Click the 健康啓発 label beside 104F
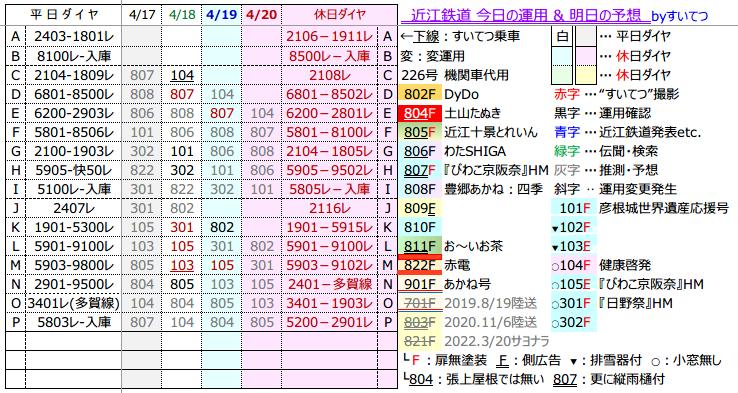 (x=625, y=265)
